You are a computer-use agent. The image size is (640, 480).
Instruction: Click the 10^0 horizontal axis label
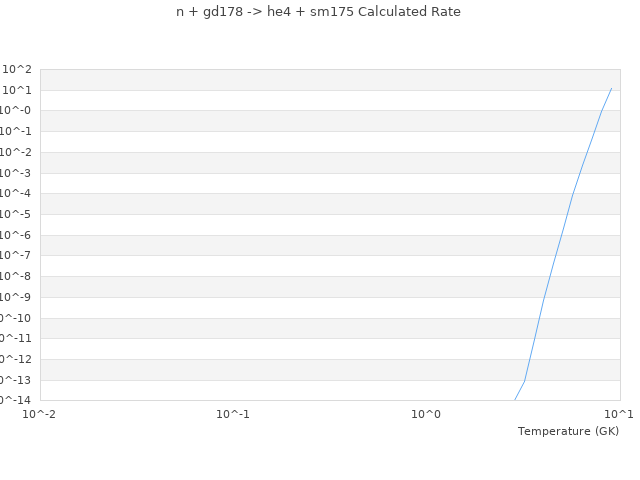pos(426,414)
